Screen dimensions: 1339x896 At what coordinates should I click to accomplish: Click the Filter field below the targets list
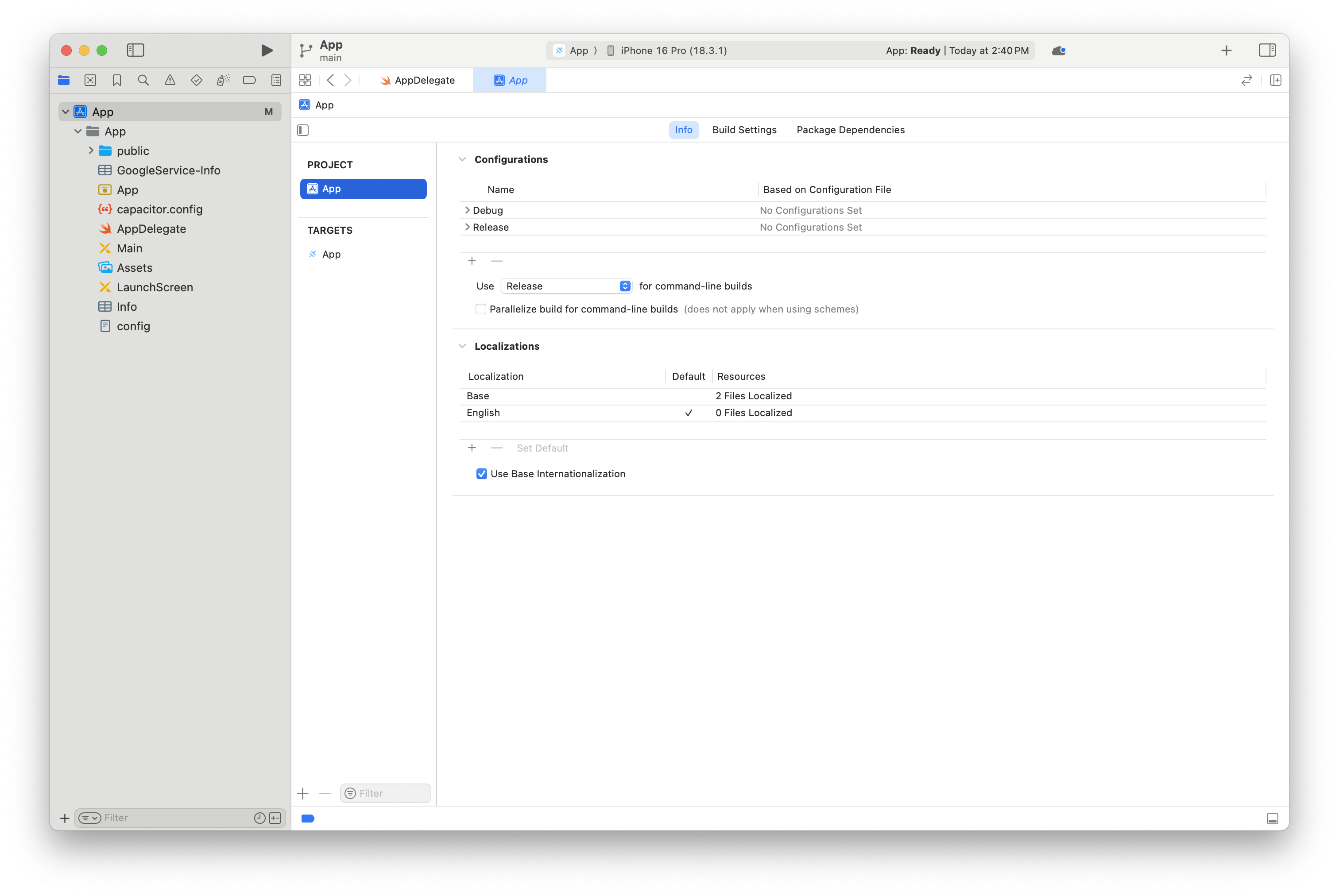click(x=385, y=793)
